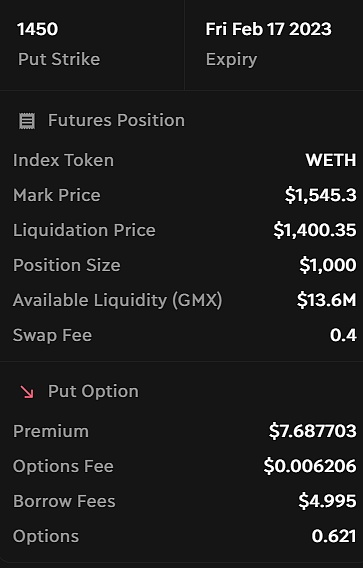This screenshot has width=363, height=568.
Task: Click the red Put Option arrow icon
Action: pyautogui.click(x=27, y=392)
